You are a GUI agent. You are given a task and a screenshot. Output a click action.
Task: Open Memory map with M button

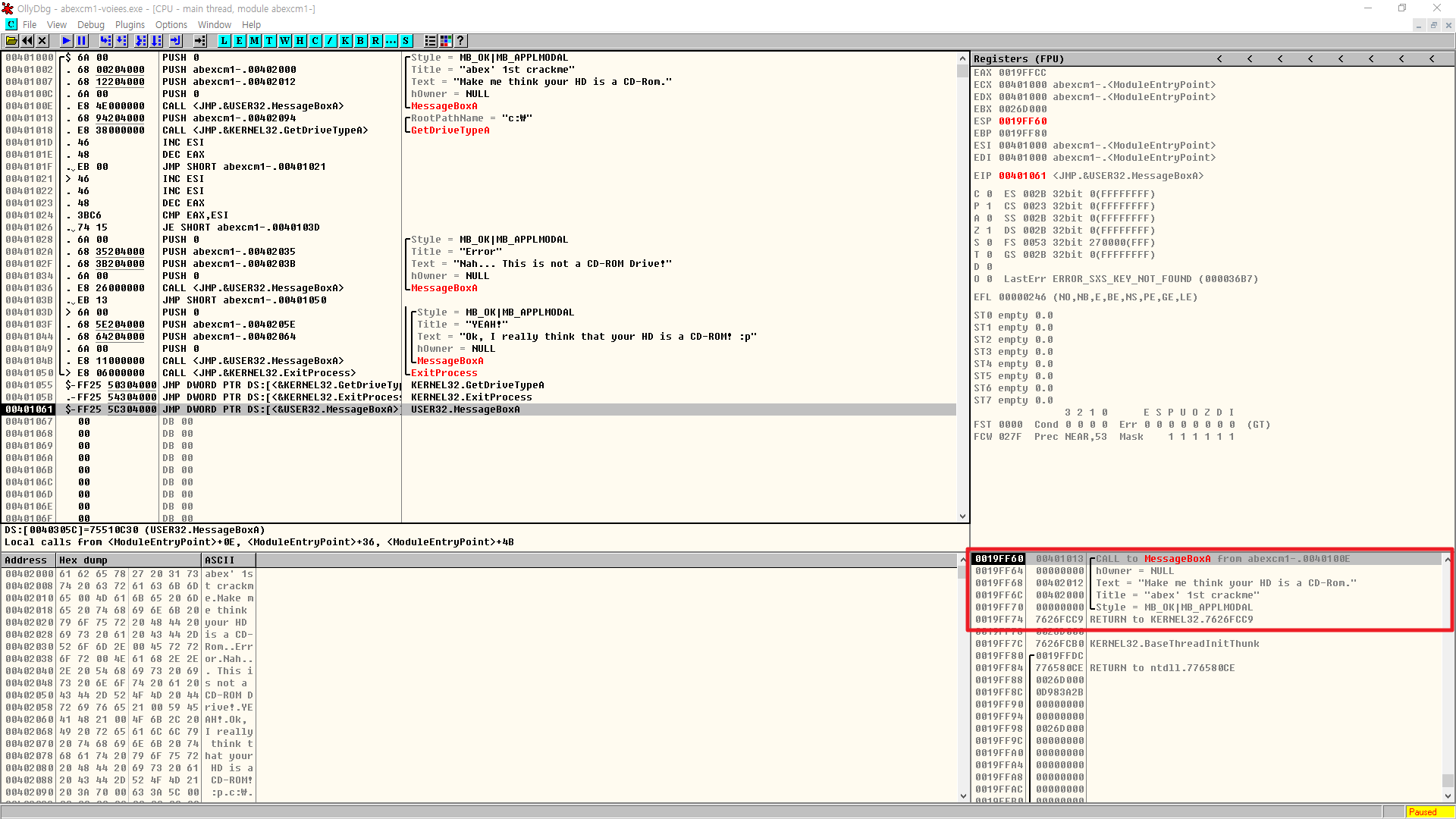click(x=254, y=41)
